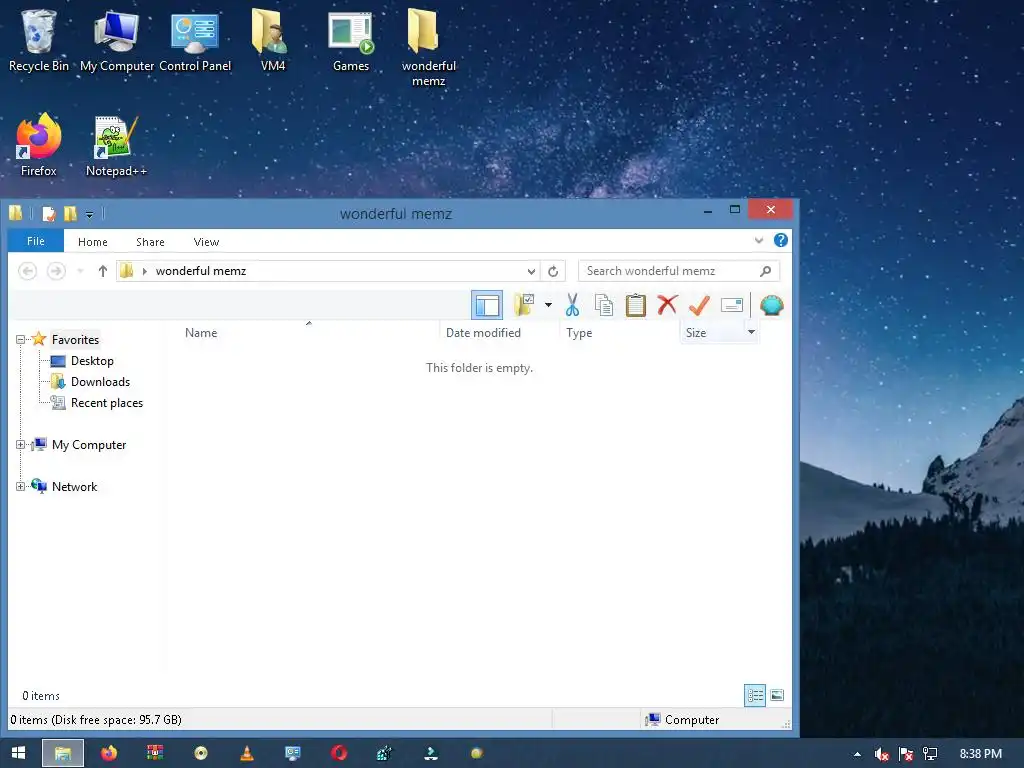Switch to Large icons view in status bar
Viewport: 1024px width, 768px height.
point(776,696)
